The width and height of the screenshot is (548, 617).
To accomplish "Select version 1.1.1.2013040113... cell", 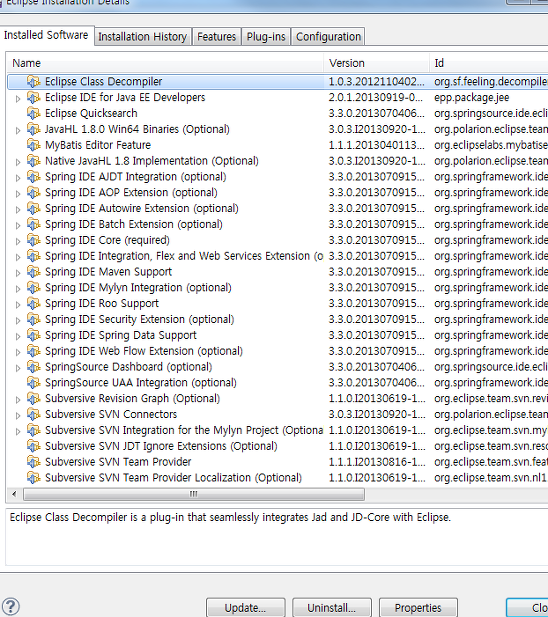I will (376, 145).
